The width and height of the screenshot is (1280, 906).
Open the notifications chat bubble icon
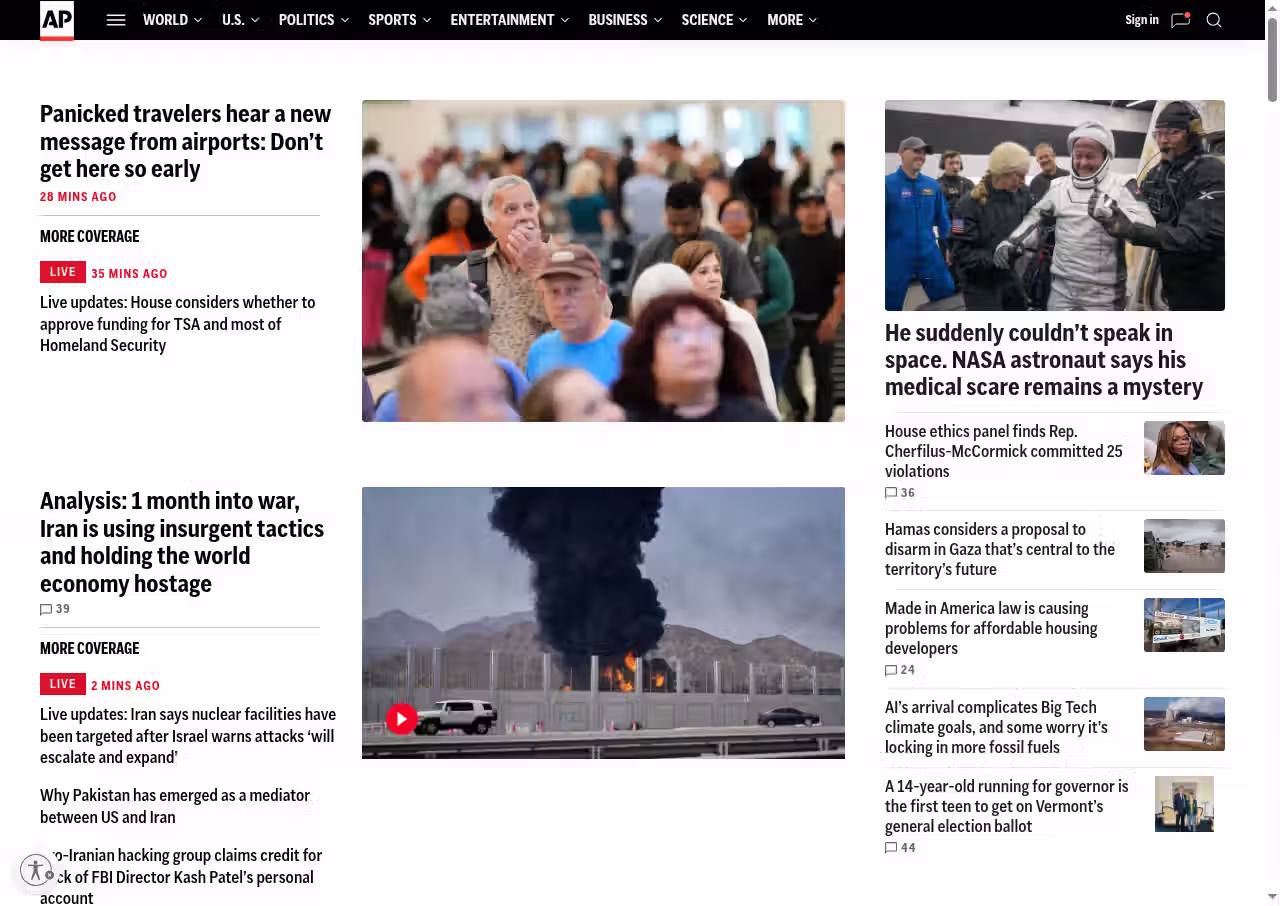[1180, 20]
